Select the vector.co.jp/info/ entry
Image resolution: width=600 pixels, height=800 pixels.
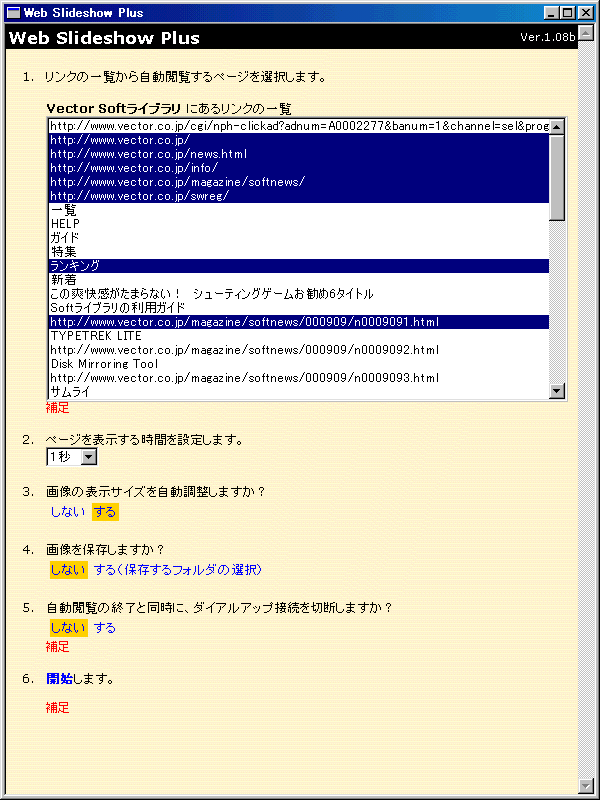[x=299, y=168]
